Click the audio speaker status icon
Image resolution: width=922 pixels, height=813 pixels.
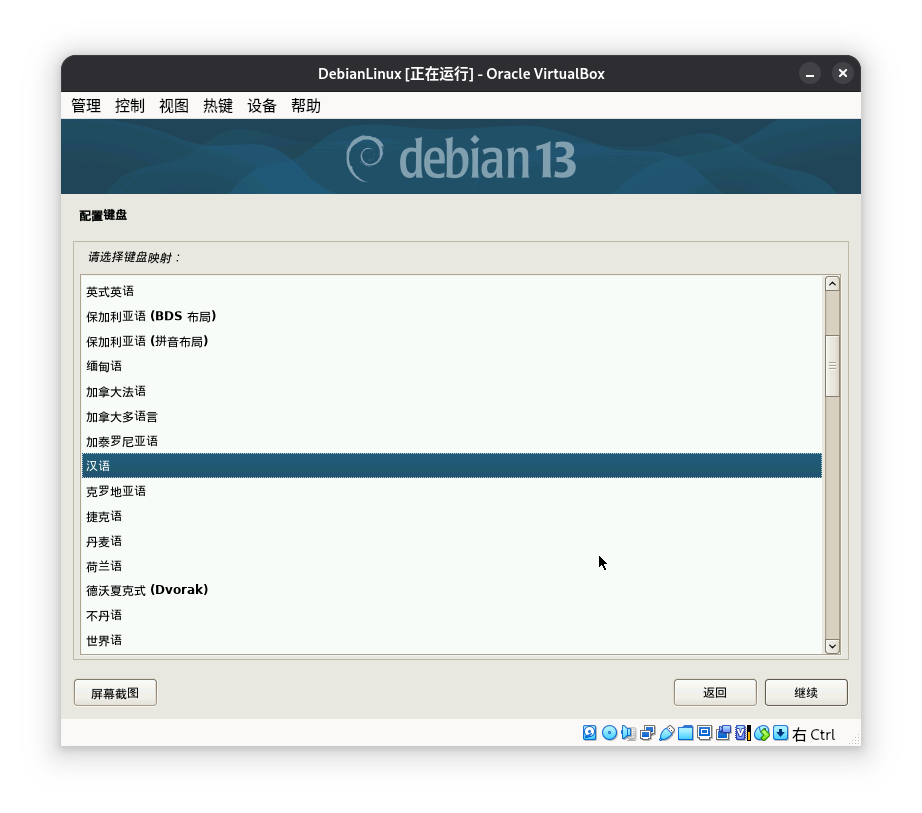tap(628, 732)
